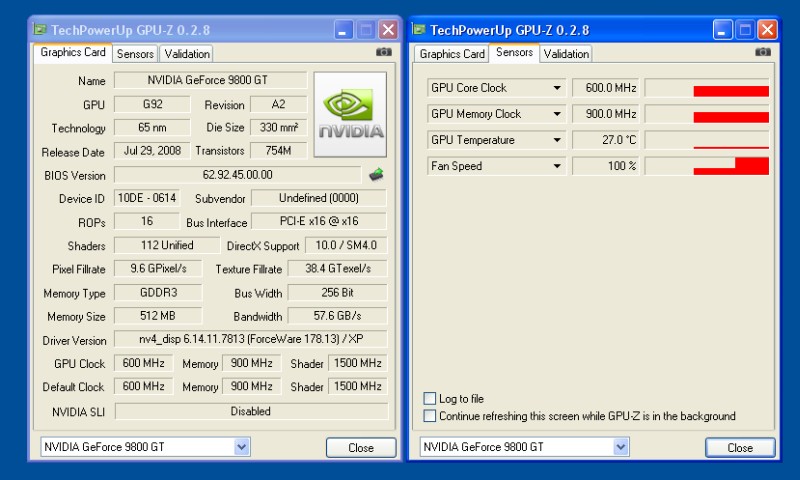
Task: Click the ROPs value 16
Action: (147, 221)
